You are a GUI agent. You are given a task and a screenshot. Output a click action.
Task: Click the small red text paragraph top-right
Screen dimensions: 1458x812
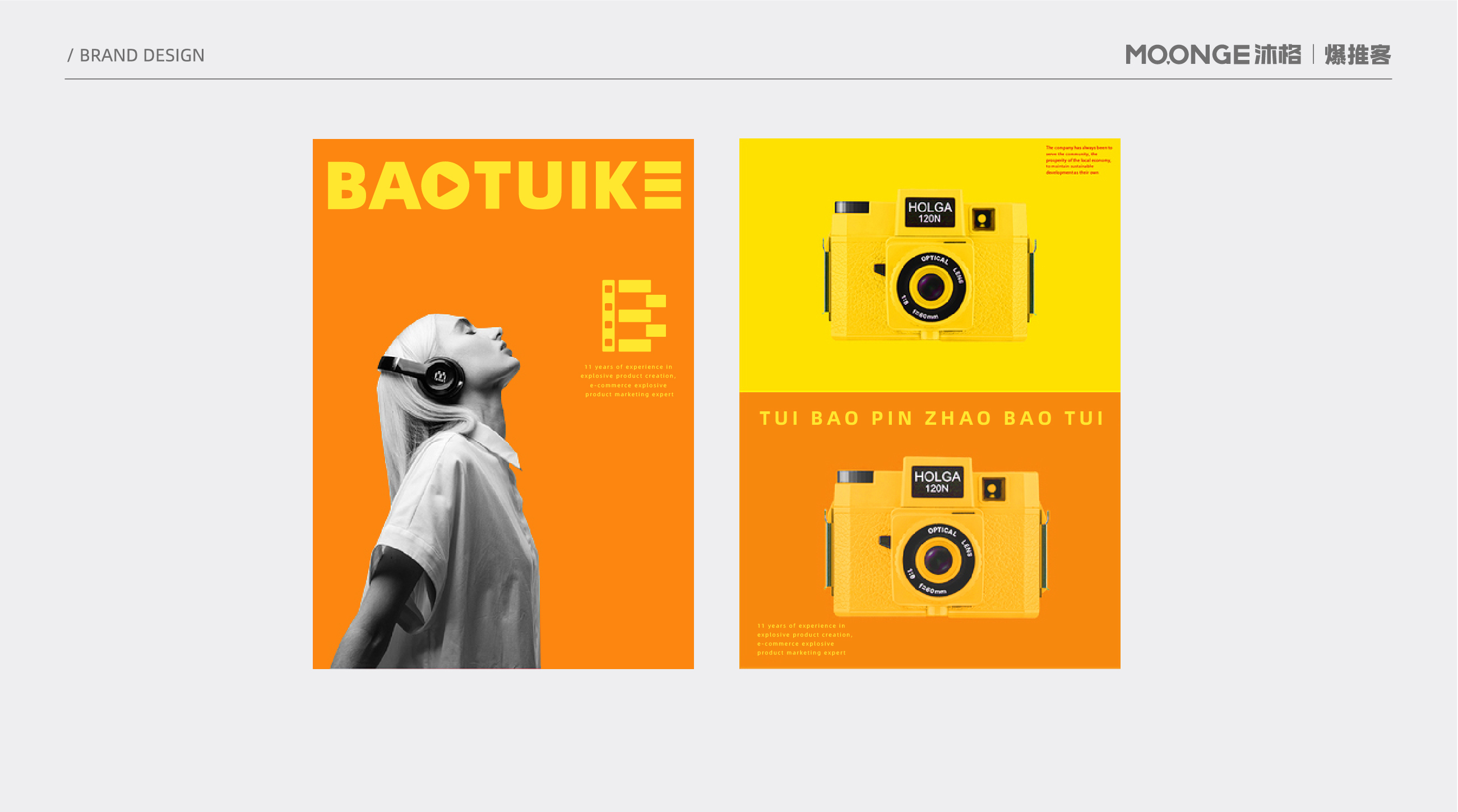[1079, 160]
